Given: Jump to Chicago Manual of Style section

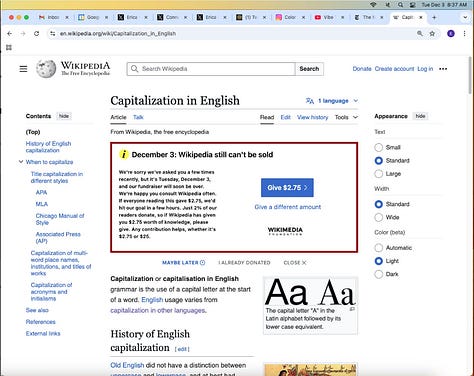Looking at the screenshot, I should tap(60, 219).
